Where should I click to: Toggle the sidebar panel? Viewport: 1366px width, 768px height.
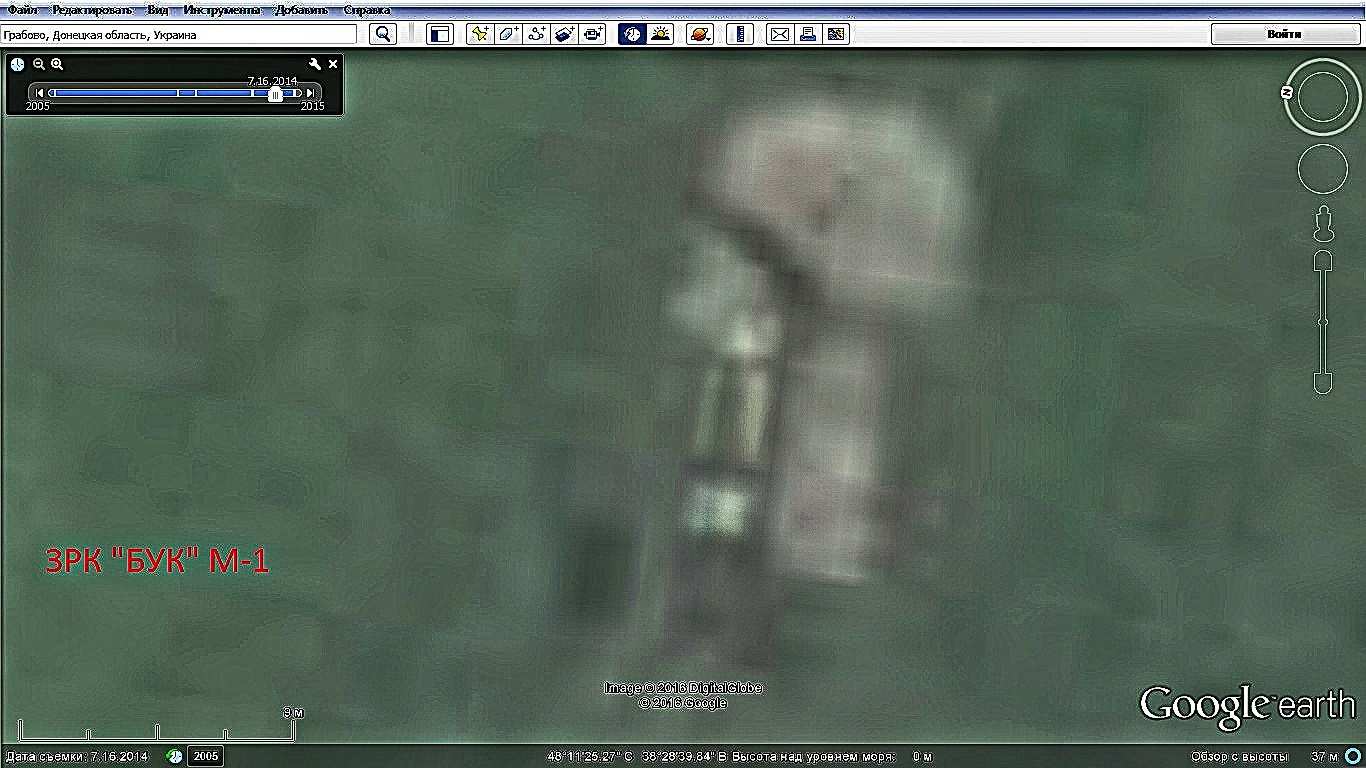tap(440, 34)
